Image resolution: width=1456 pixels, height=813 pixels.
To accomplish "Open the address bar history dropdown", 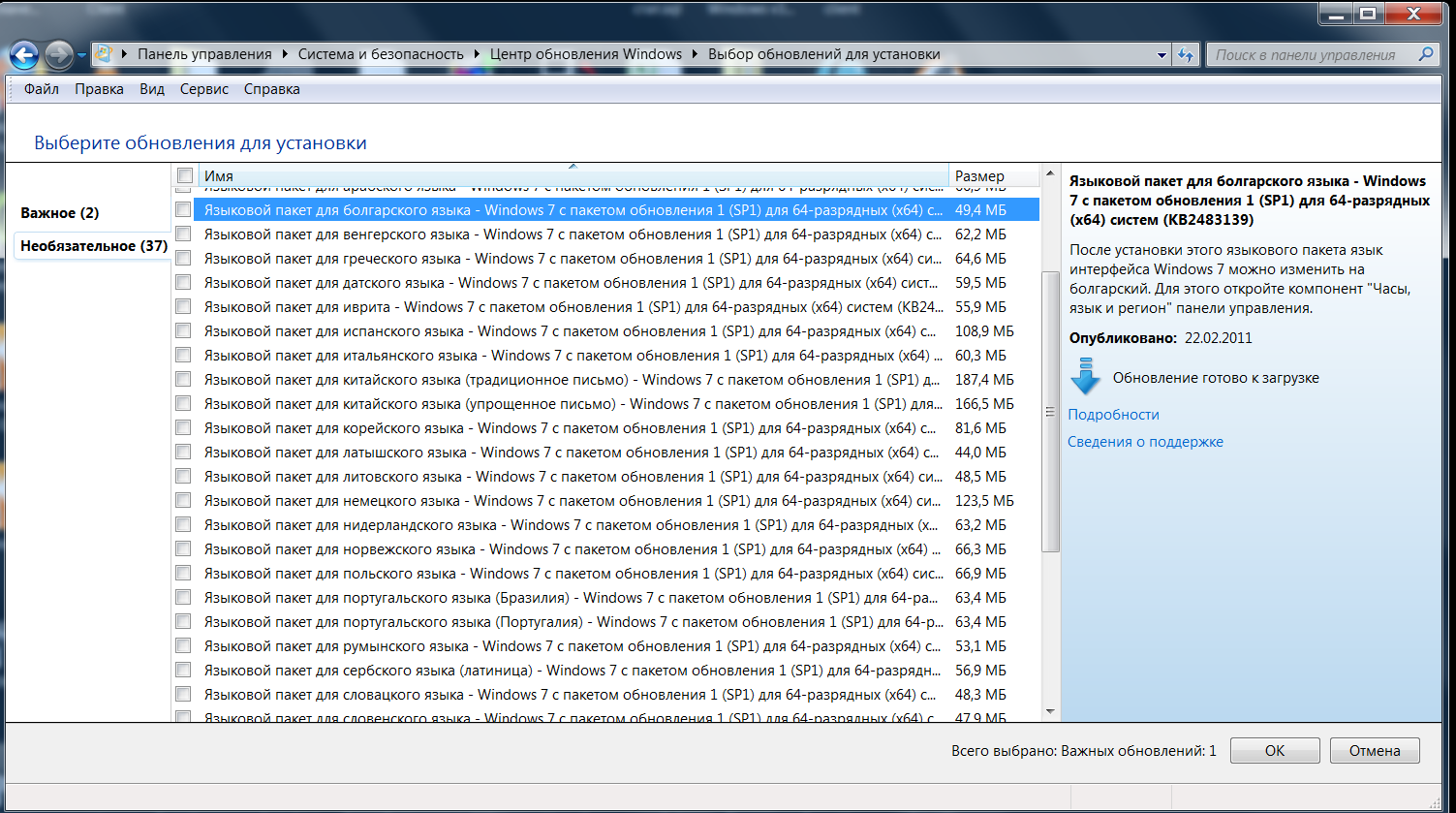I will point(1162,55).
